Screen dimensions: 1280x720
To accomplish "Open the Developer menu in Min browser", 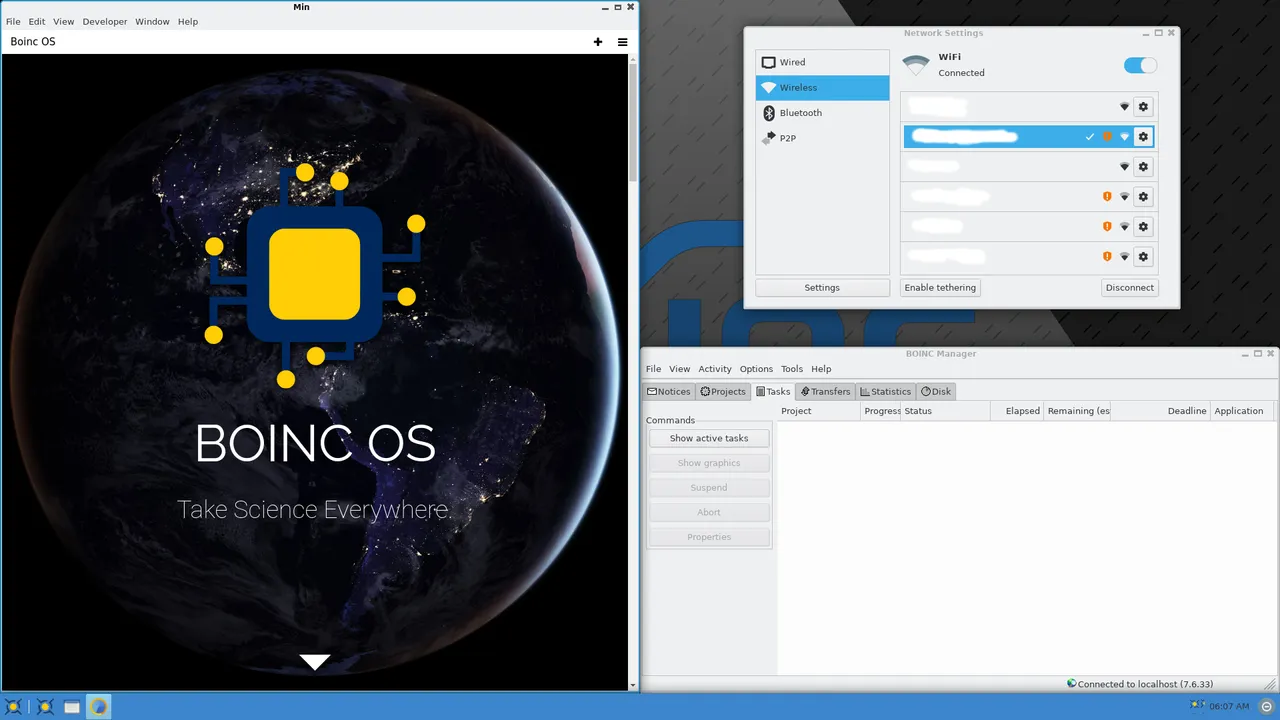I will [105, 21].
